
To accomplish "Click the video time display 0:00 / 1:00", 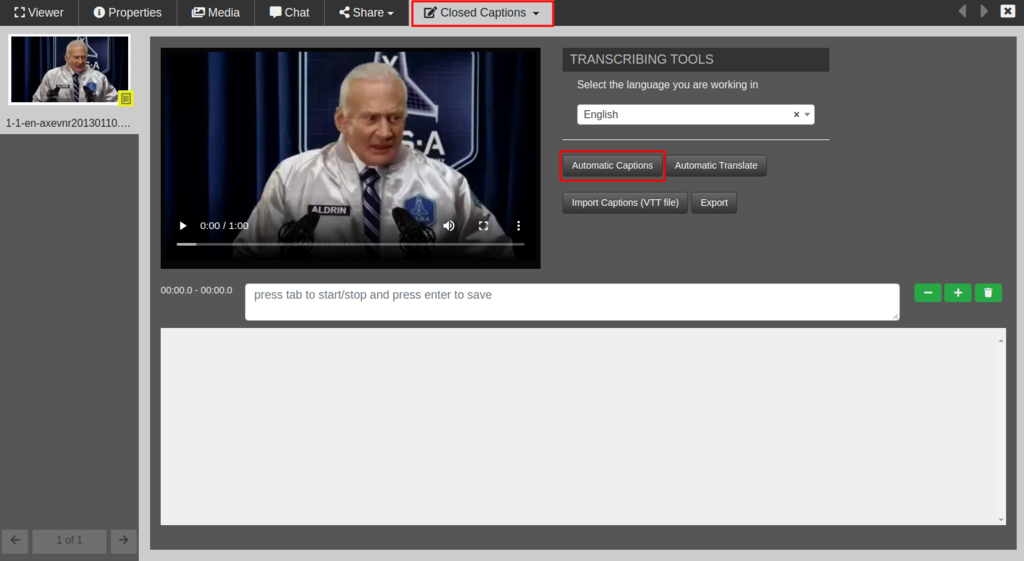I will pyautogui.click(x=224, y=225).
